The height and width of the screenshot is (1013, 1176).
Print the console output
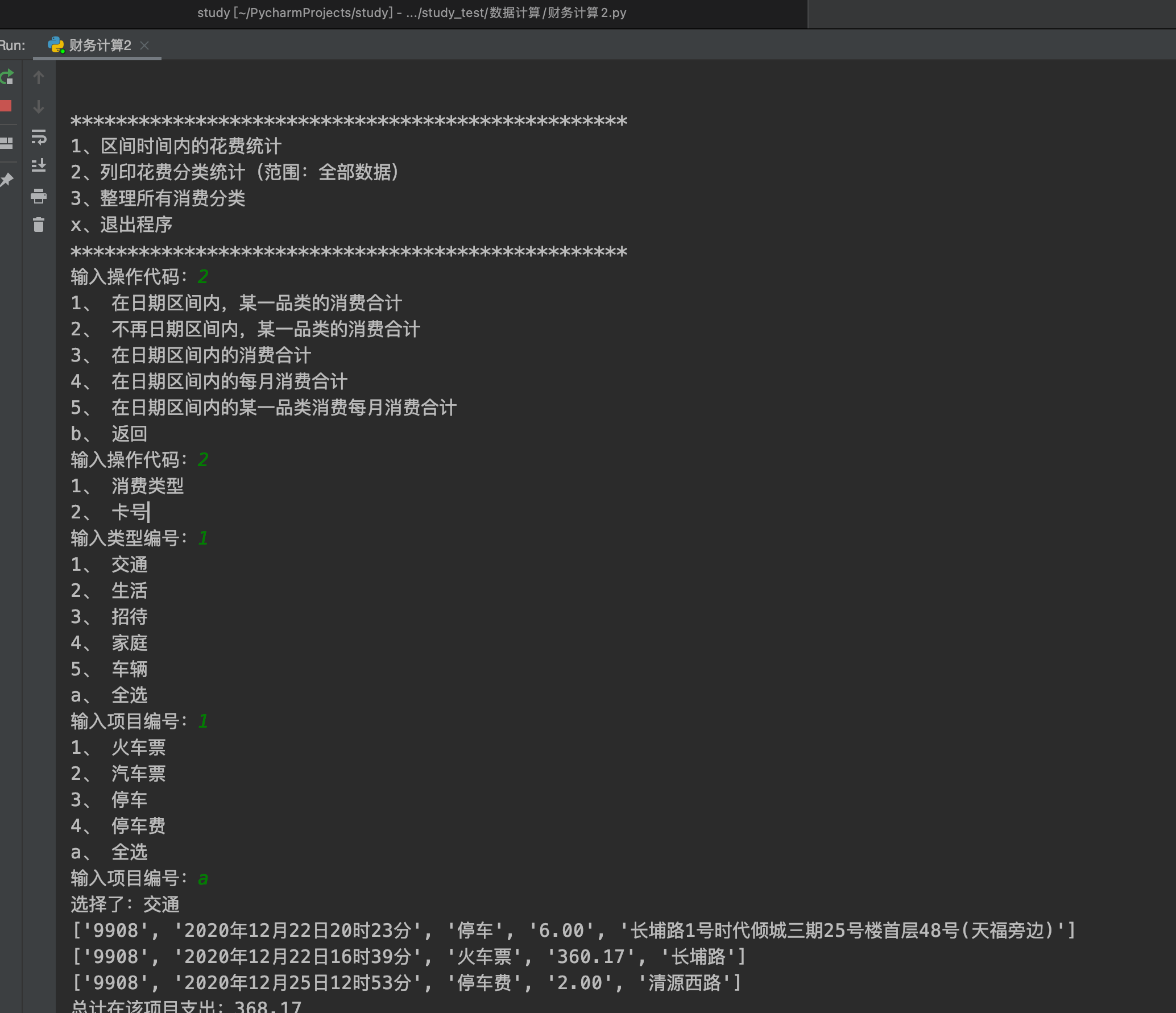pyautogui.click(x=39, y=196)
